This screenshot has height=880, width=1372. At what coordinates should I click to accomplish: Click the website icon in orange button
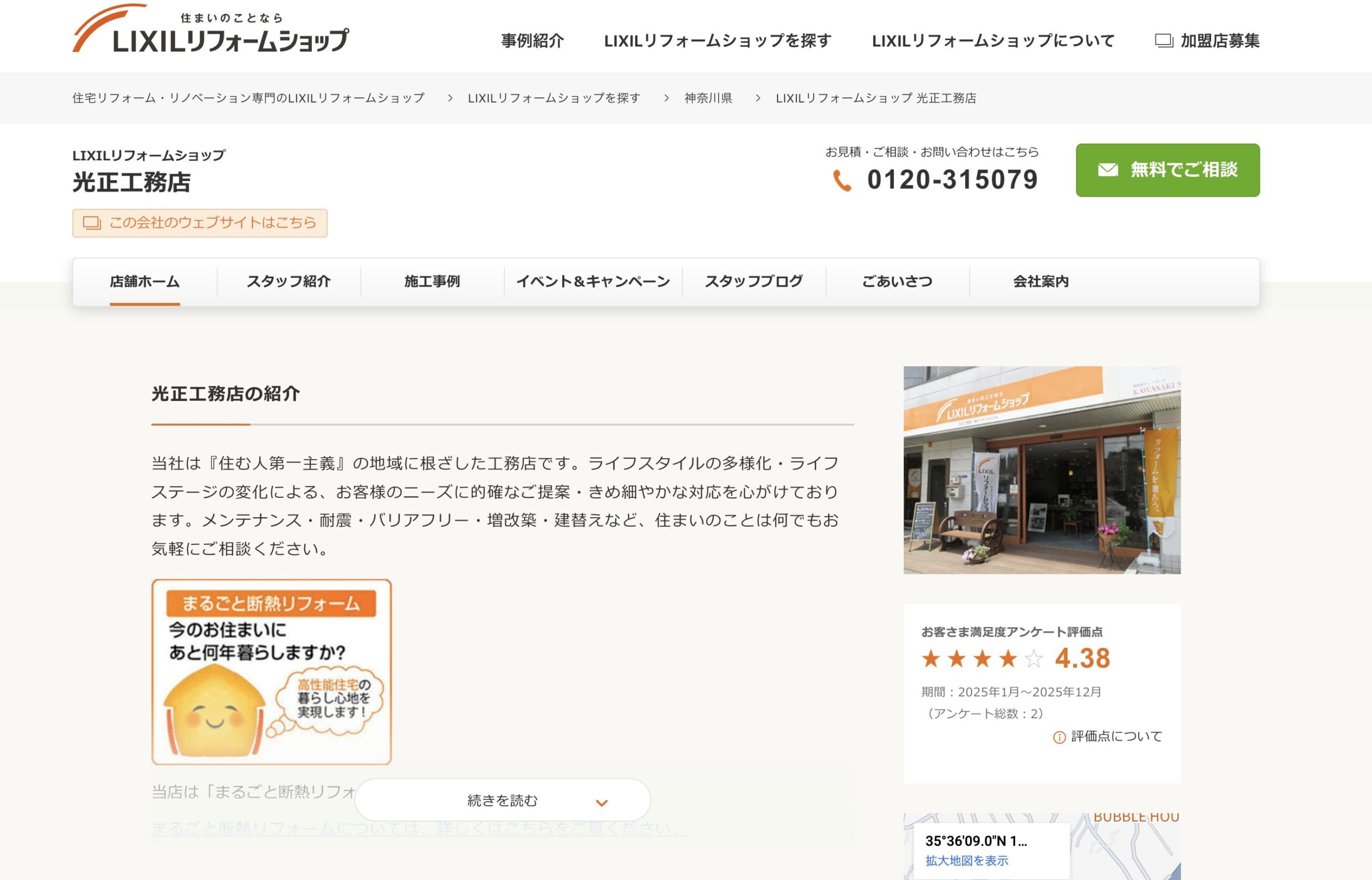tap(92, 223)
